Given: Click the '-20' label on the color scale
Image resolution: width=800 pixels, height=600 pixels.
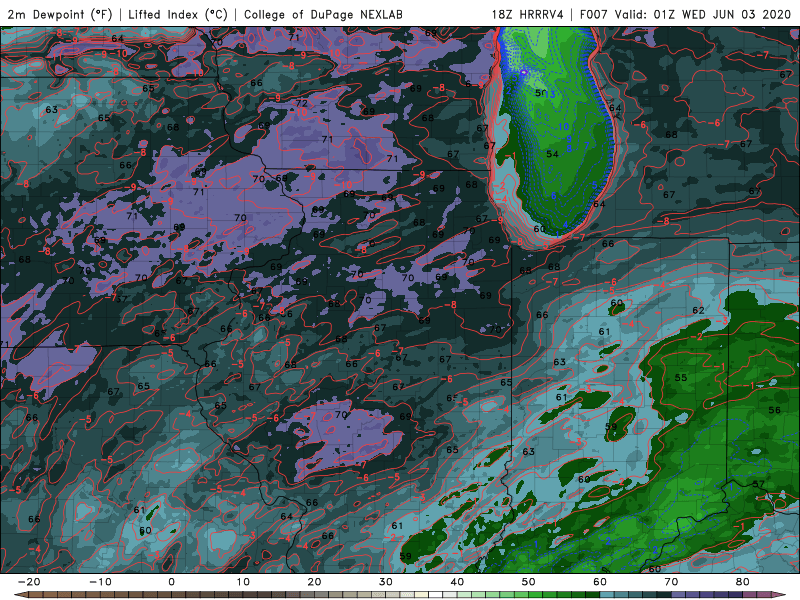Looking at the screenshot, I should (29, 582).
